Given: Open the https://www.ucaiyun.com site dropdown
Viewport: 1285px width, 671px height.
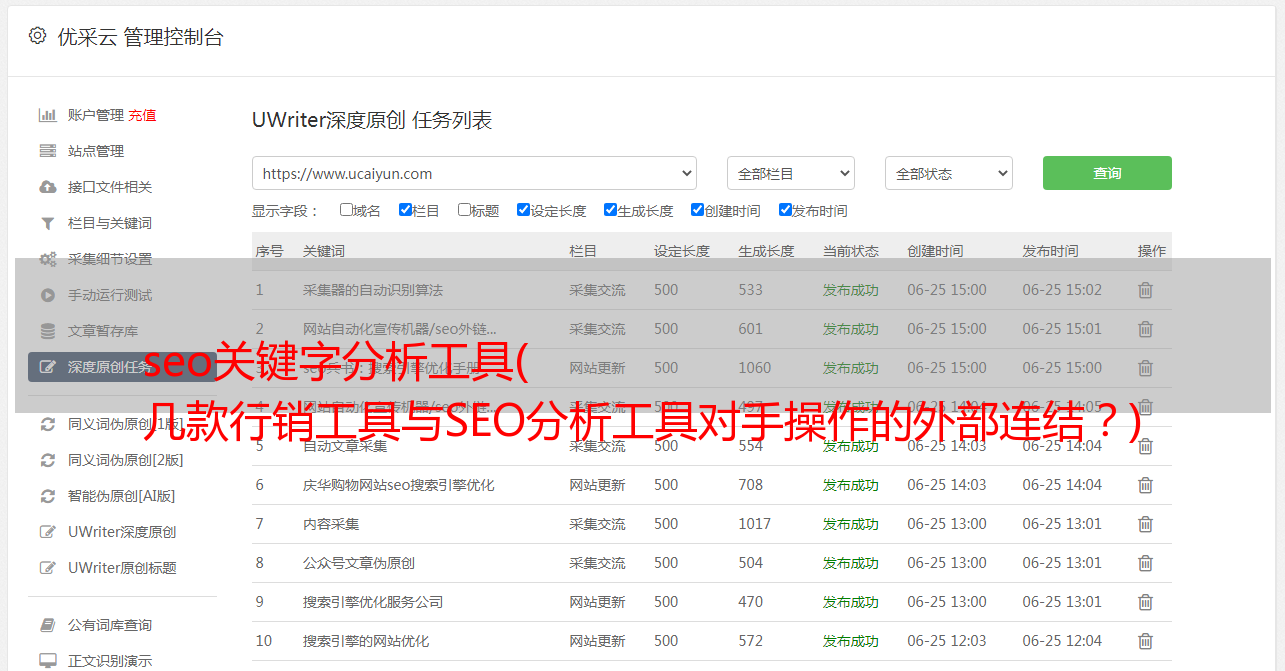Looking at the screenshot, I should click(474, 173).
